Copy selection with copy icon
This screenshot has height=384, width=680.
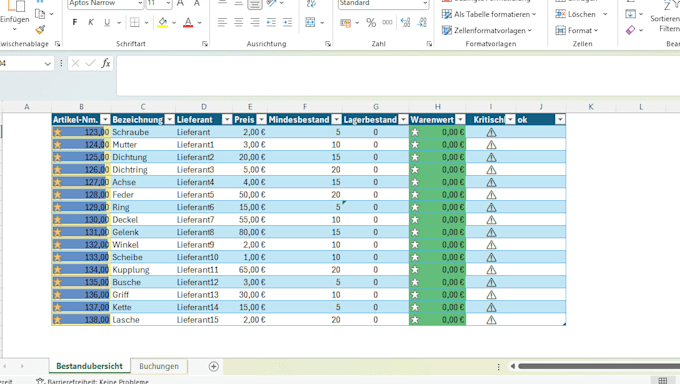point(40,14)
